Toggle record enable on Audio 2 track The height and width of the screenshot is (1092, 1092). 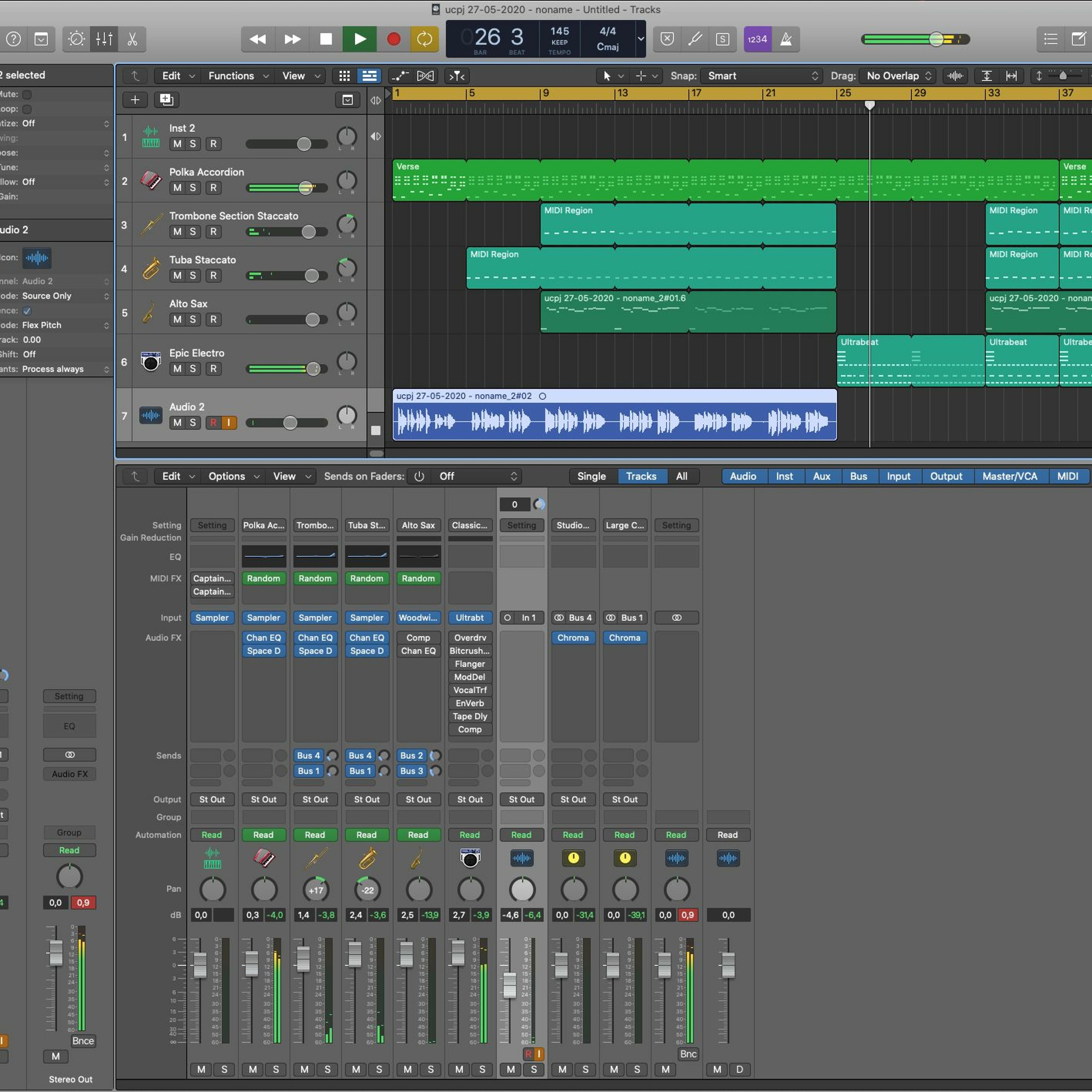click(x=213, y=422)
